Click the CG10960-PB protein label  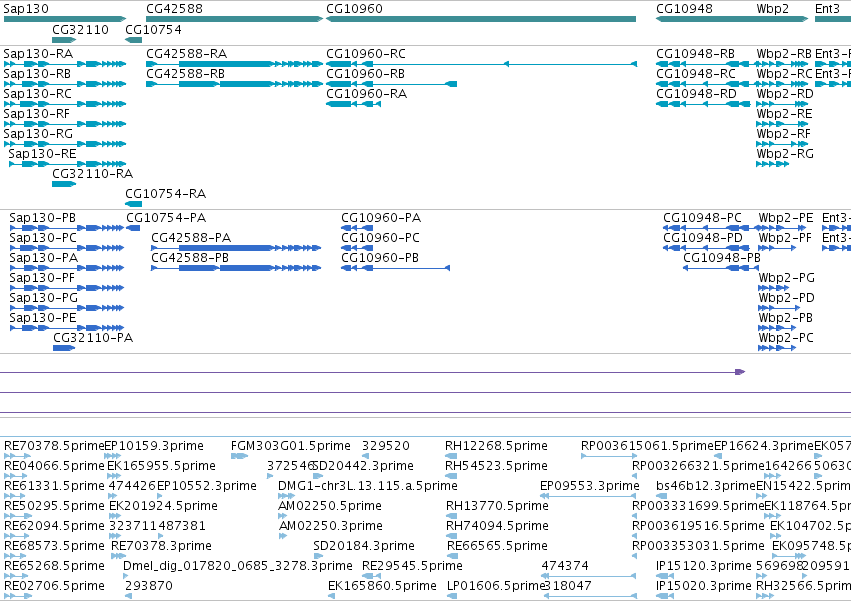click(380, 258)
